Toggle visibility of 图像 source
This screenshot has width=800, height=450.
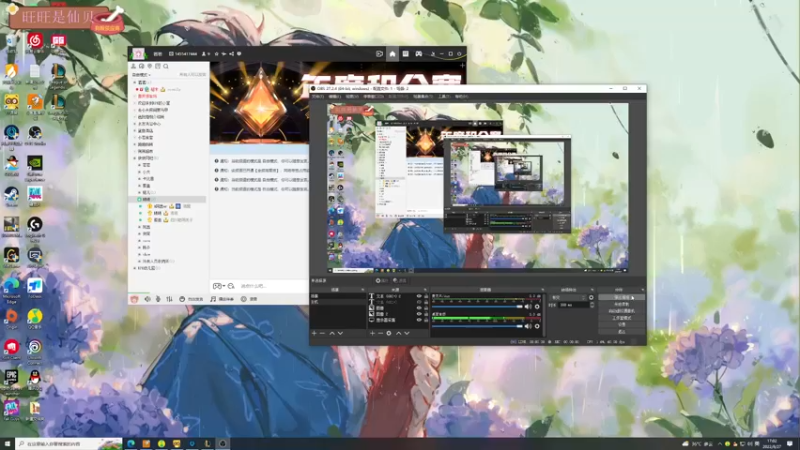pos(419,308)
